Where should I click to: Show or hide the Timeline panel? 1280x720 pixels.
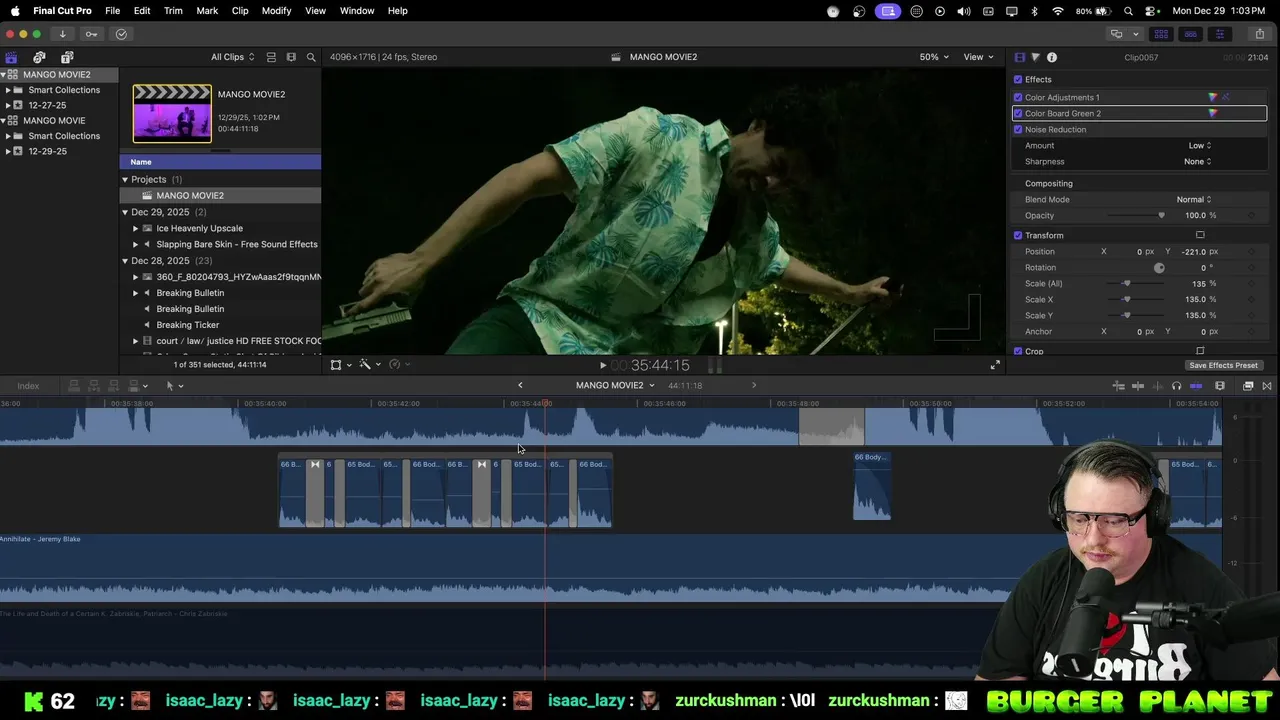[1190, 34]
